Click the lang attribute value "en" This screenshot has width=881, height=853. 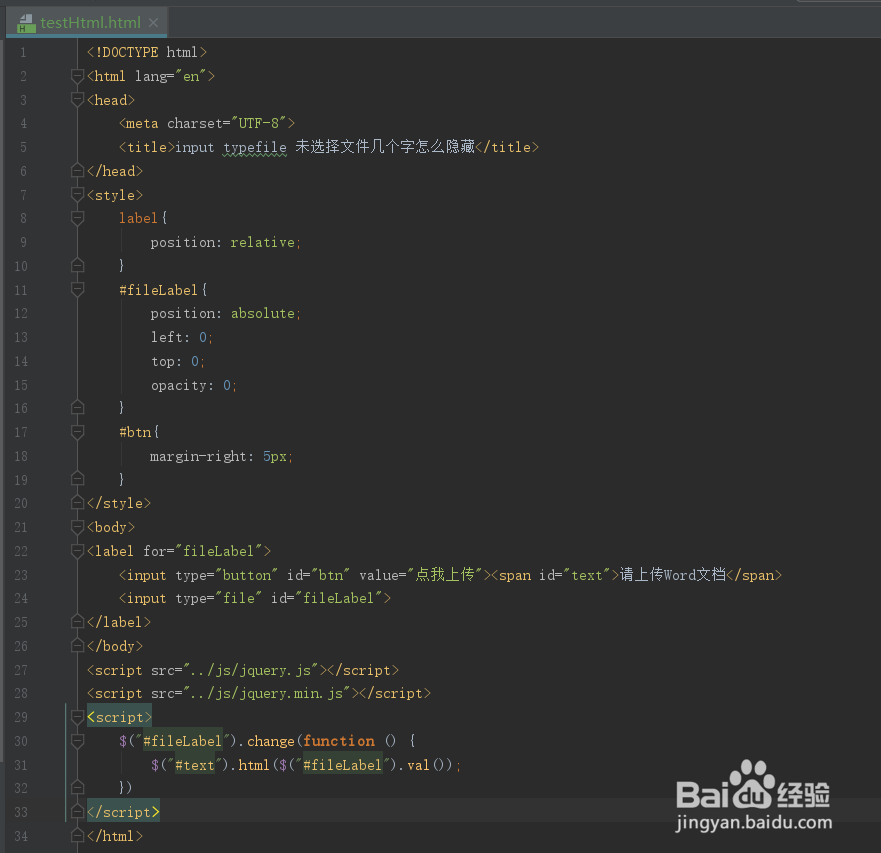click(192, 76)
